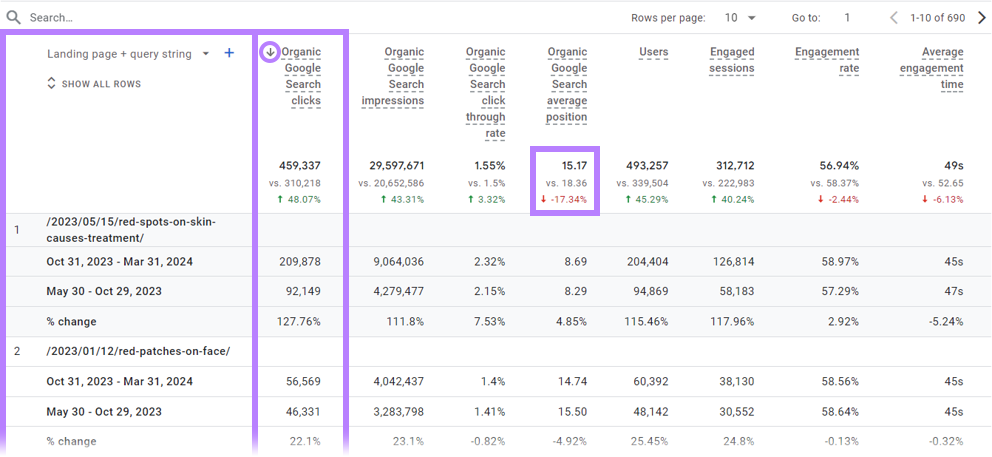Click the search magnifier icon
Viewport: 992px width, 457px height.
coord(14,18)
